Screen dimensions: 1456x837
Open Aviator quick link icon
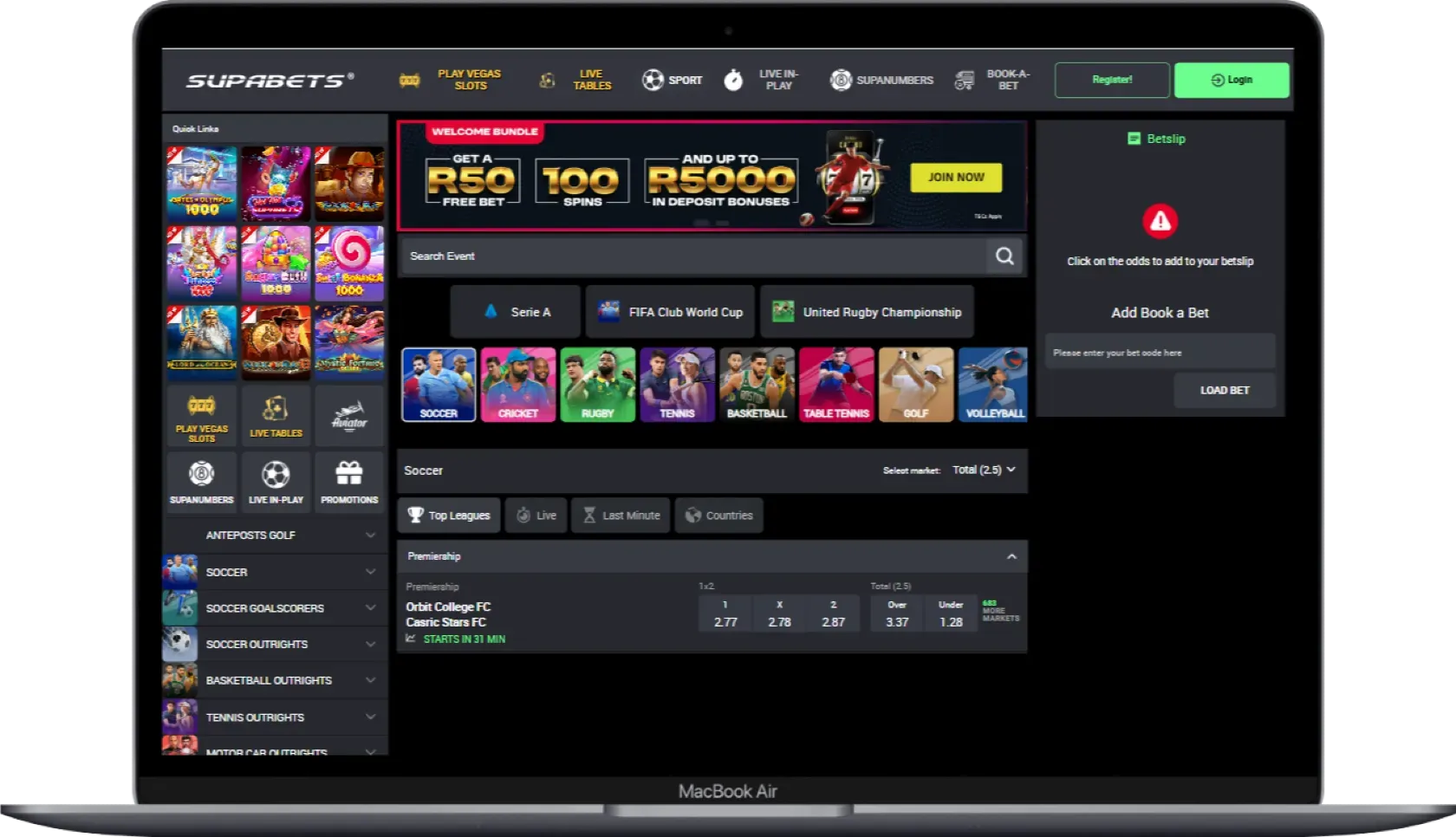click(349, 417)
